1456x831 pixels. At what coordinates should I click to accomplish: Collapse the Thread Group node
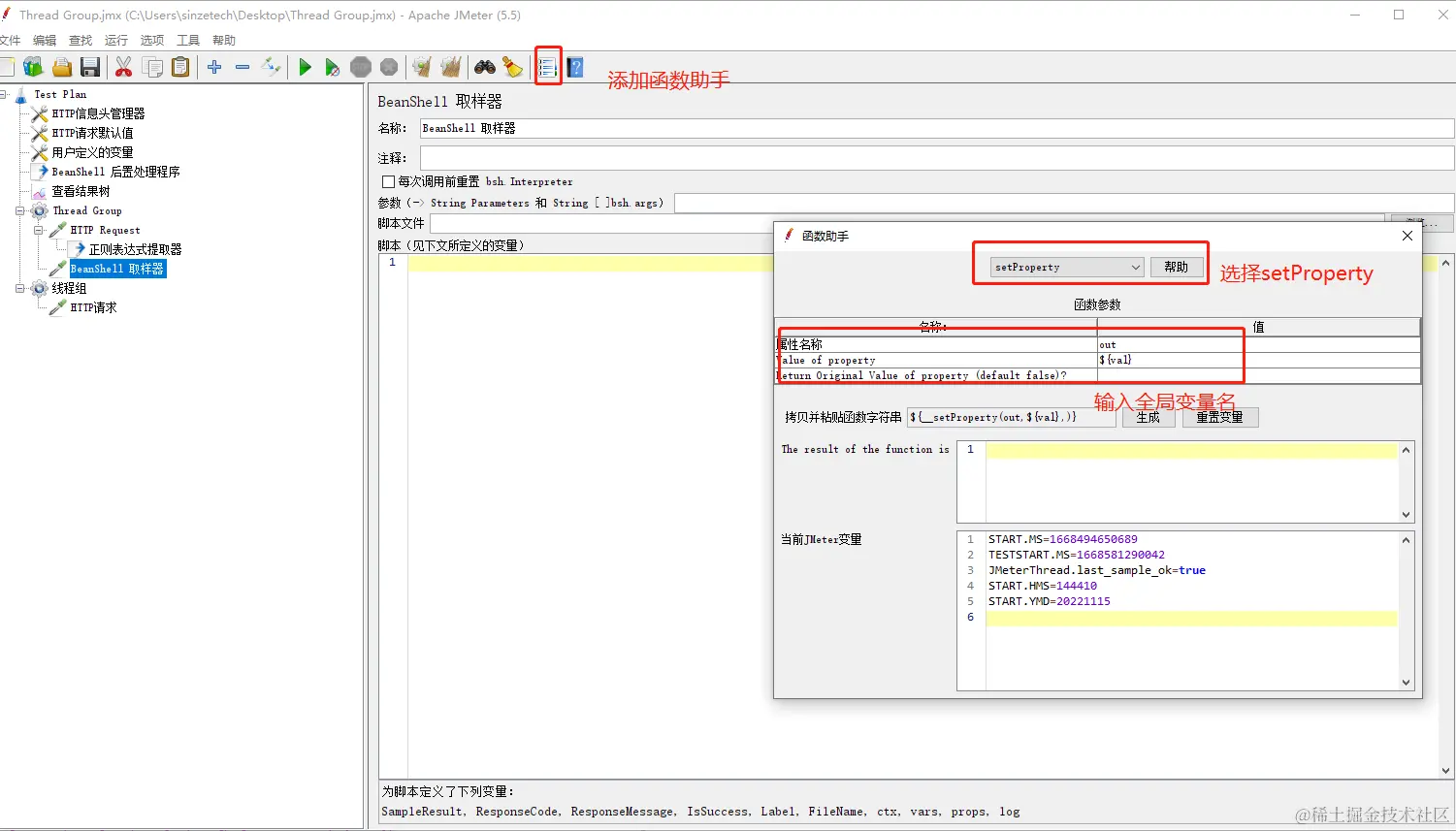point(20,210)
